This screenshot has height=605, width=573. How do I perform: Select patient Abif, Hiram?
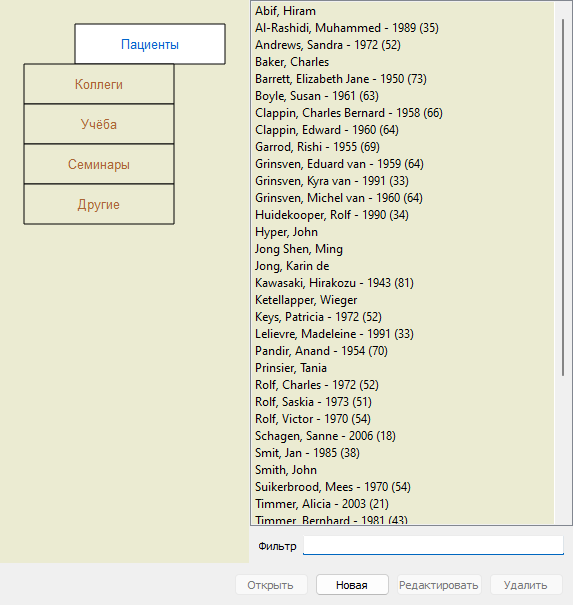404,11
